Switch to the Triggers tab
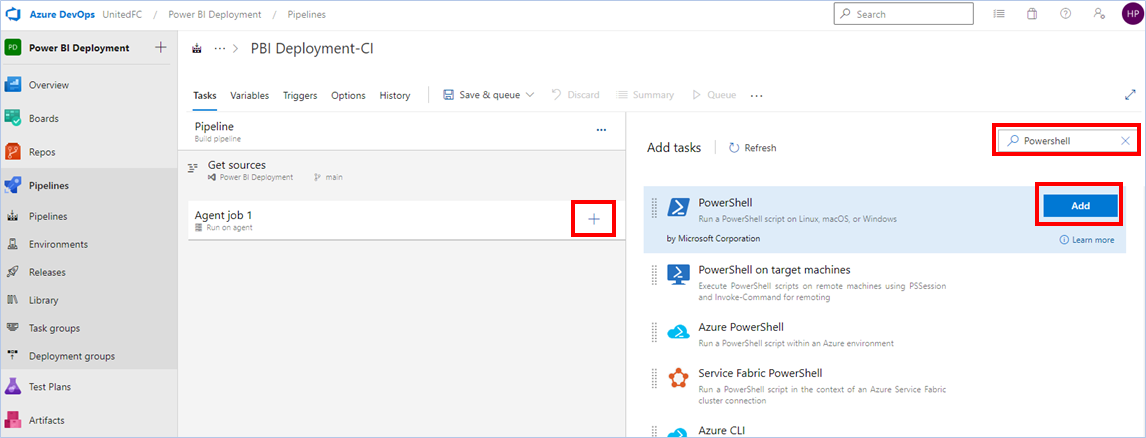This screenshot has width=1146, height=438. pos(300,95)
